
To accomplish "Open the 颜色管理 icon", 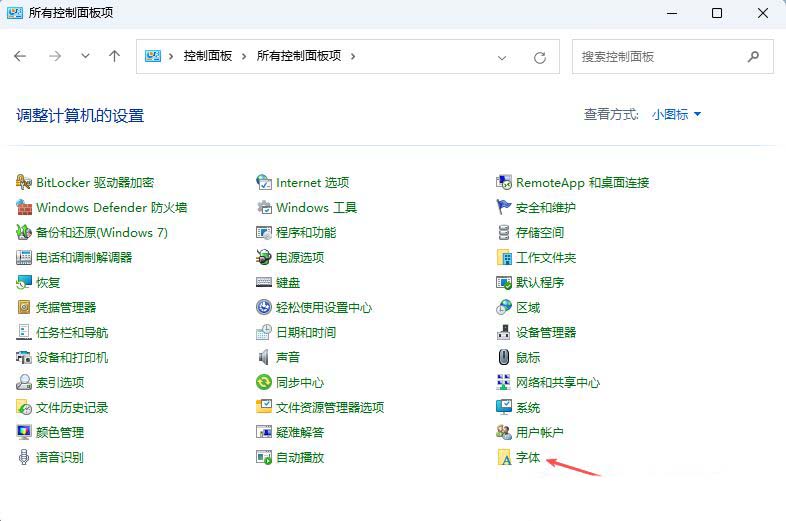I will point(24,432).
